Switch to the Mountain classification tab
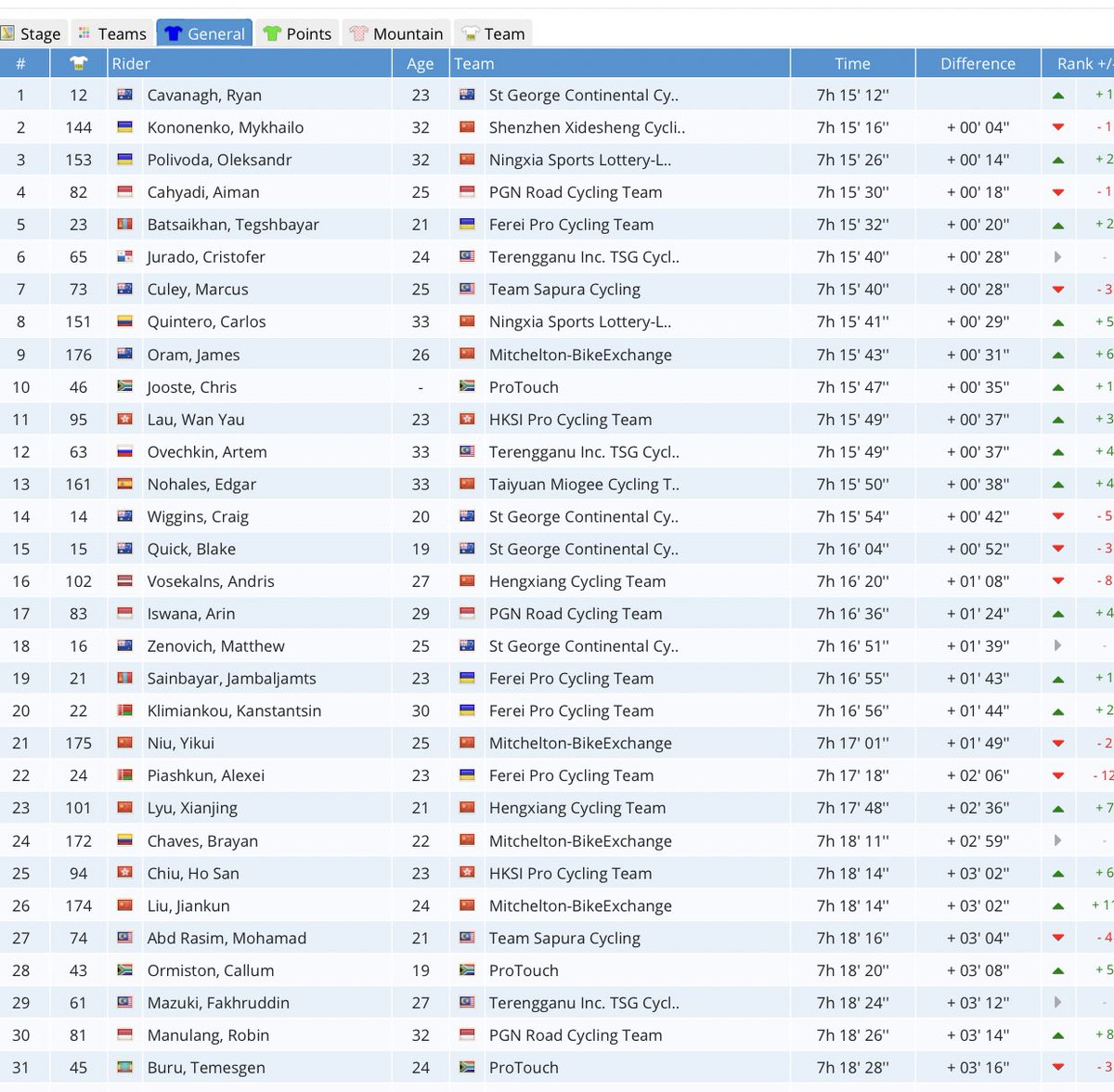This screenshot has width=1114, height=1092. (396, 33)
